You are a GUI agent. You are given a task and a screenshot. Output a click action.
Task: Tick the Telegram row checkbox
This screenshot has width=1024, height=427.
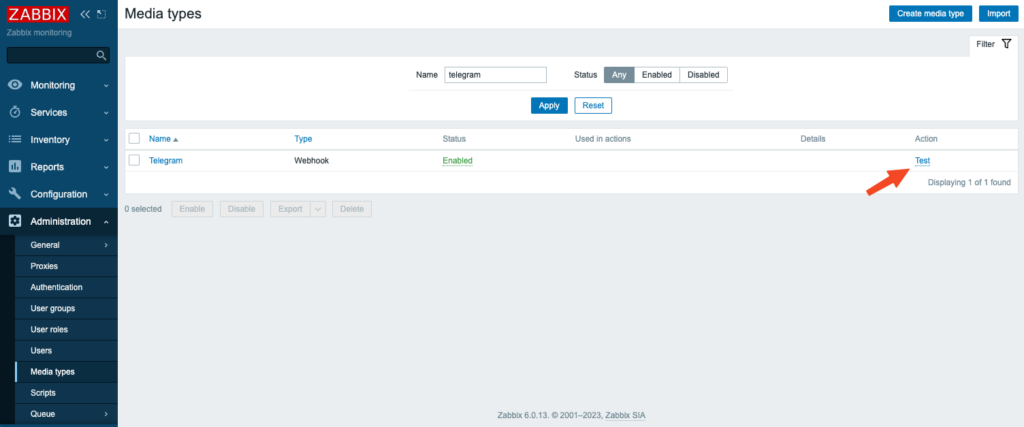pyautogui.click(x=135, y=160)
